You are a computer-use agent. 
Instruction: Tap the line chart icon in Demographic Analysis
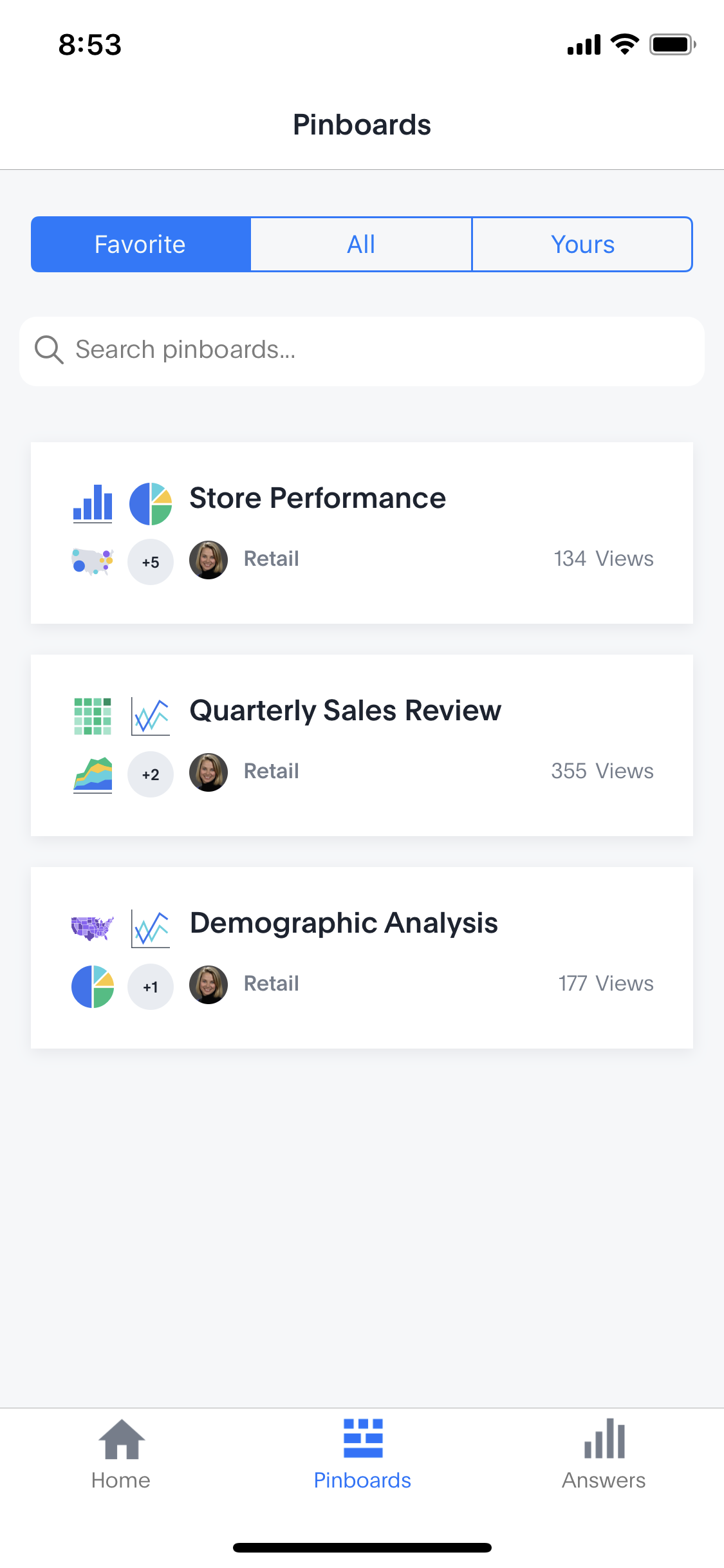point(151,928)
